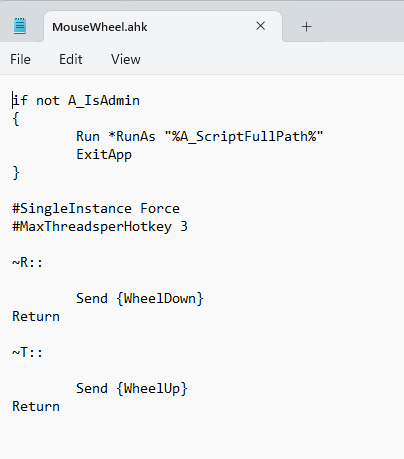
Task: Click the #SingleInstance Force directive
Action: tap(96, 209)
